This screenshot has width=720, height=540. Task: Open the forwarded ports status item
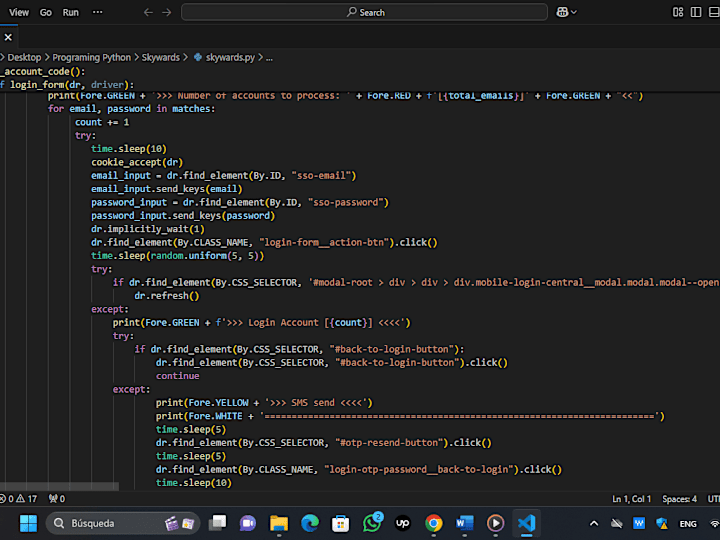[57, 499]
